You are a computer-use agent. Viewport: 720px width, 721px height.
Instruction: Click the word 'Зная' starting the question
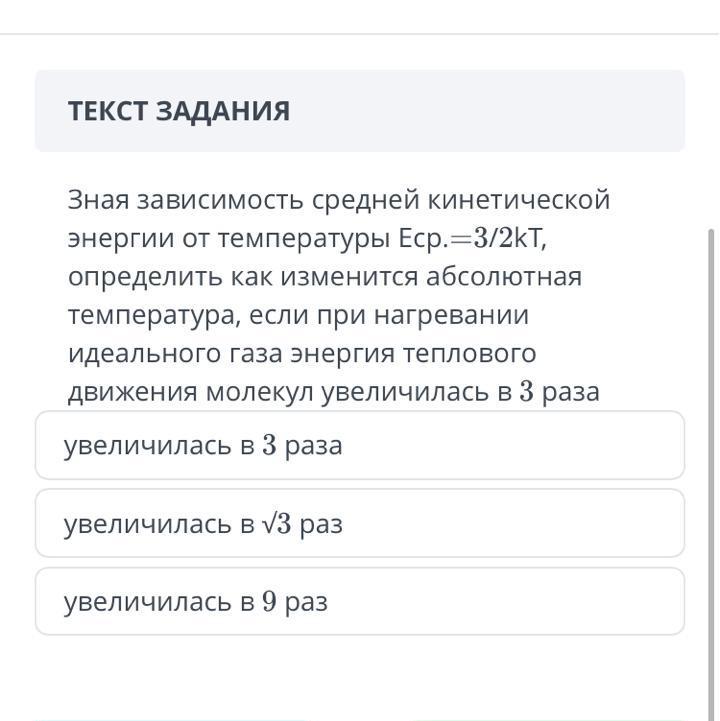tap(98, 200)
